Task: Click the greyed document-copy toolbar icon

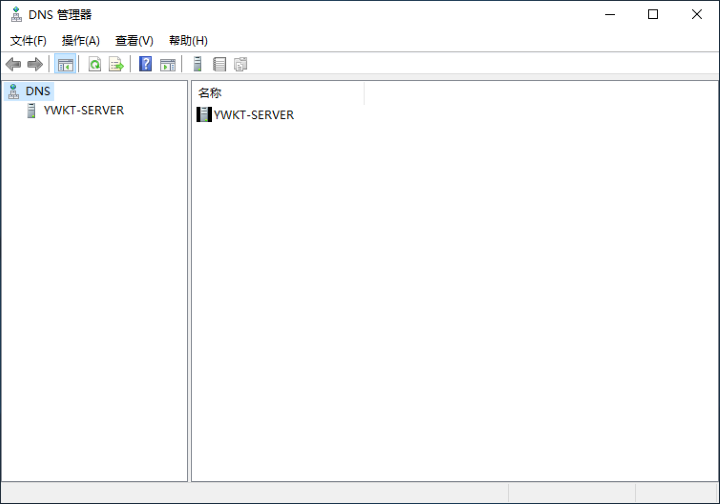Action: [x=241, y=64]
